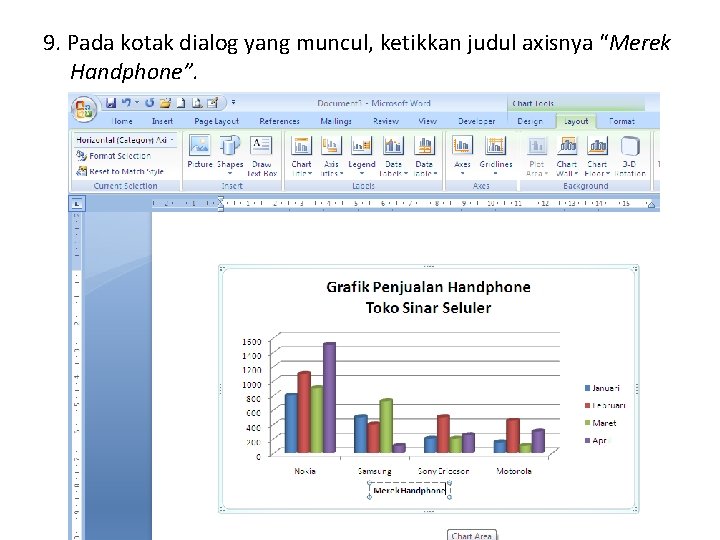Image resolution: width=720 pixels, height=540 pixels.
Task: Open the Gridlines menu
Action: tap(495, 155)
